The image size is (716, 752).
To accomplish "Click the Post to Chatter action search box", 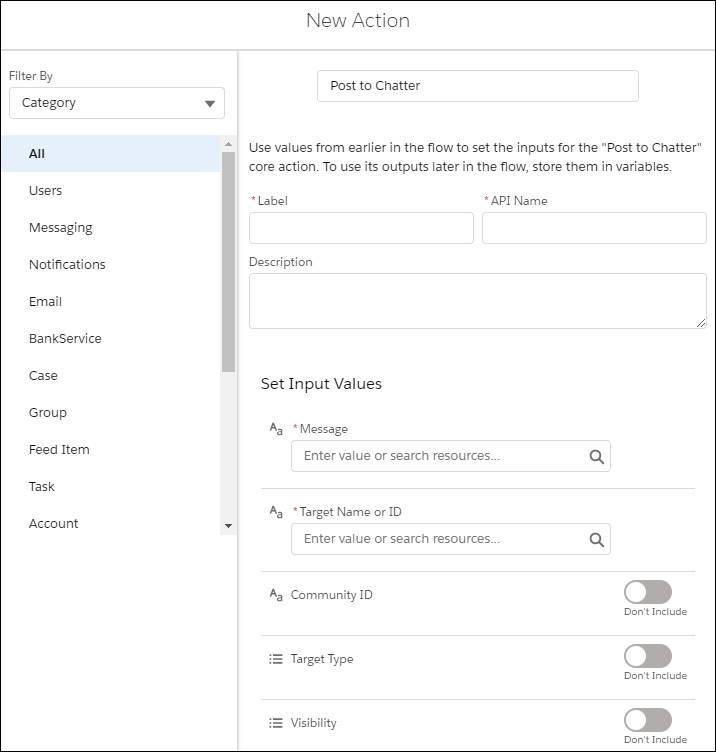I will click(478, 86).
